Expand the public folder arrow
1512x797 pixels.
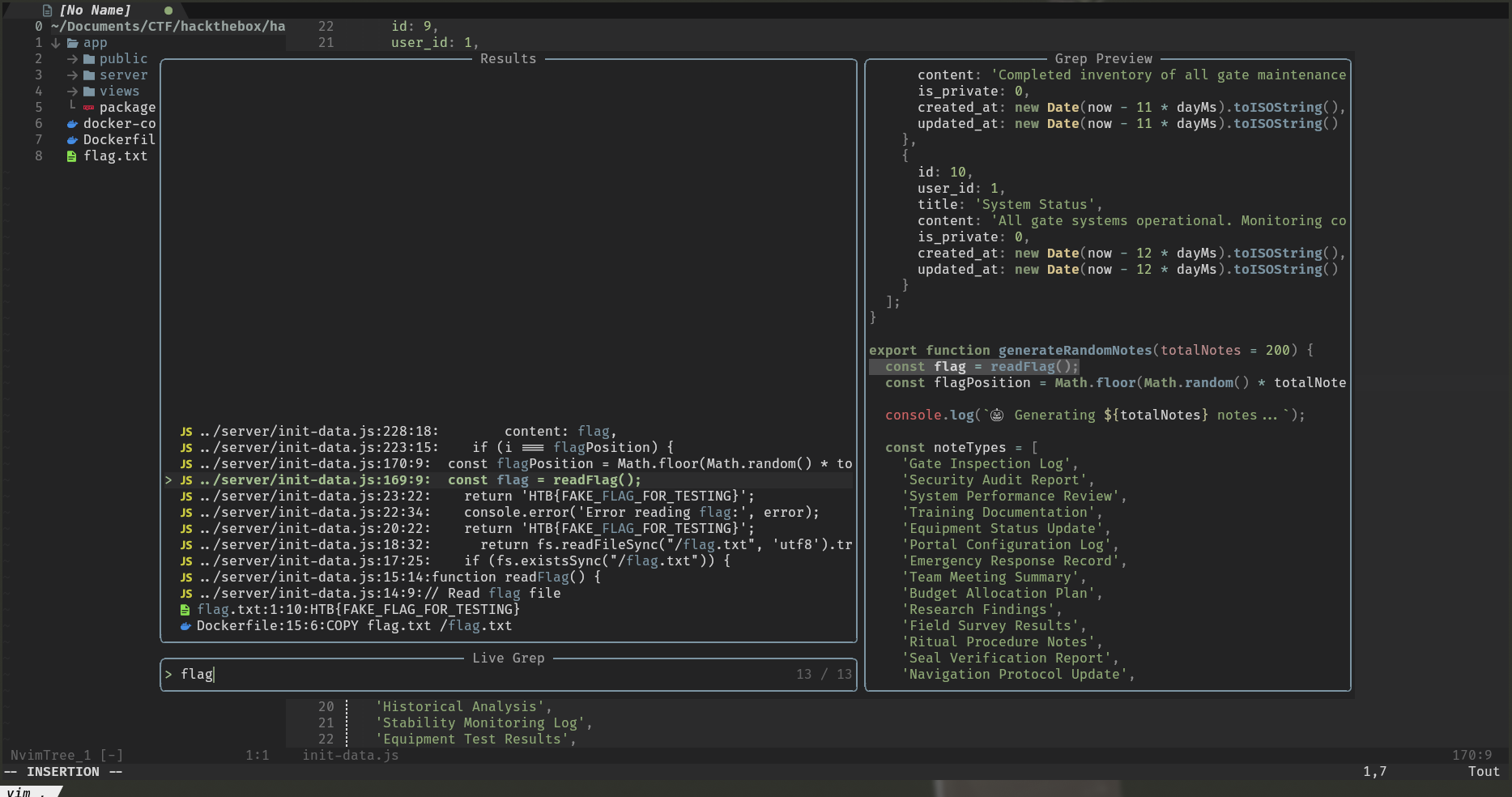click(72, 59)
